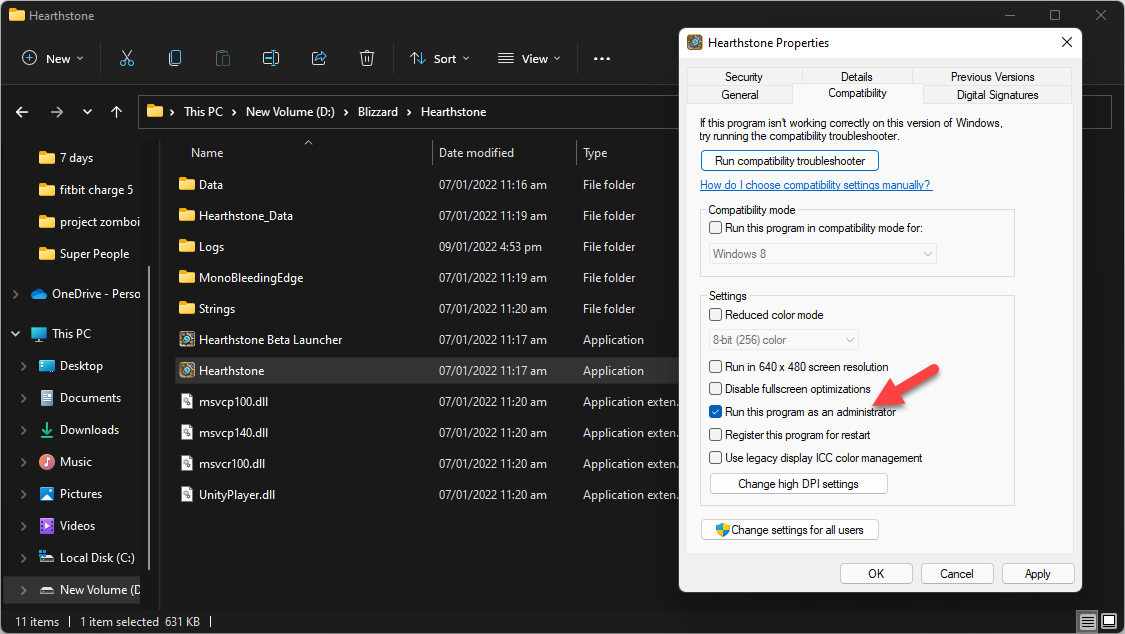Image resolution: width=1125 pixels, height=634 pixels.
Task: Click Apply in Properties dialog
Action: (1037, 574)
